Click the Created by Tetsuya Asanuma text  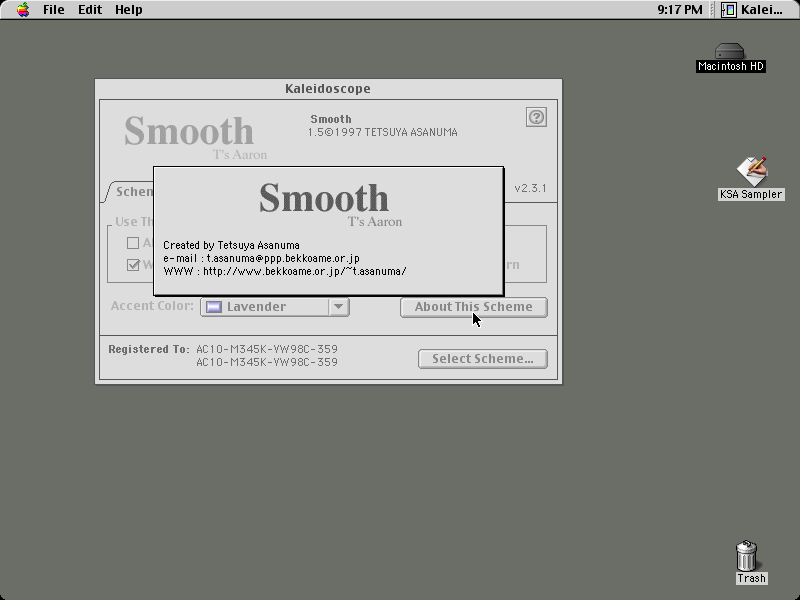click(231, 245)
